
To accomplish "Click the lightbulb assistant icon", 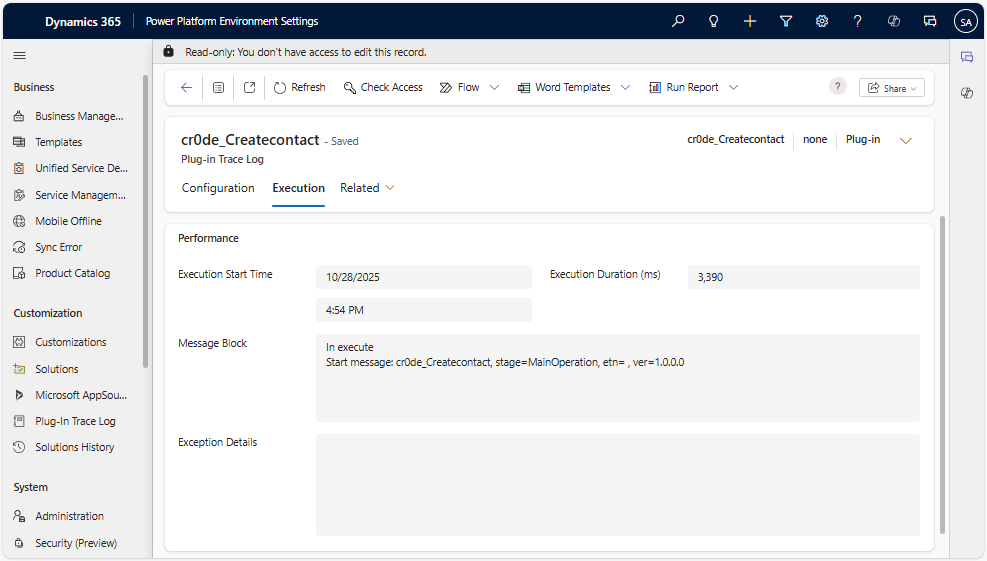I will coord(714,21).
